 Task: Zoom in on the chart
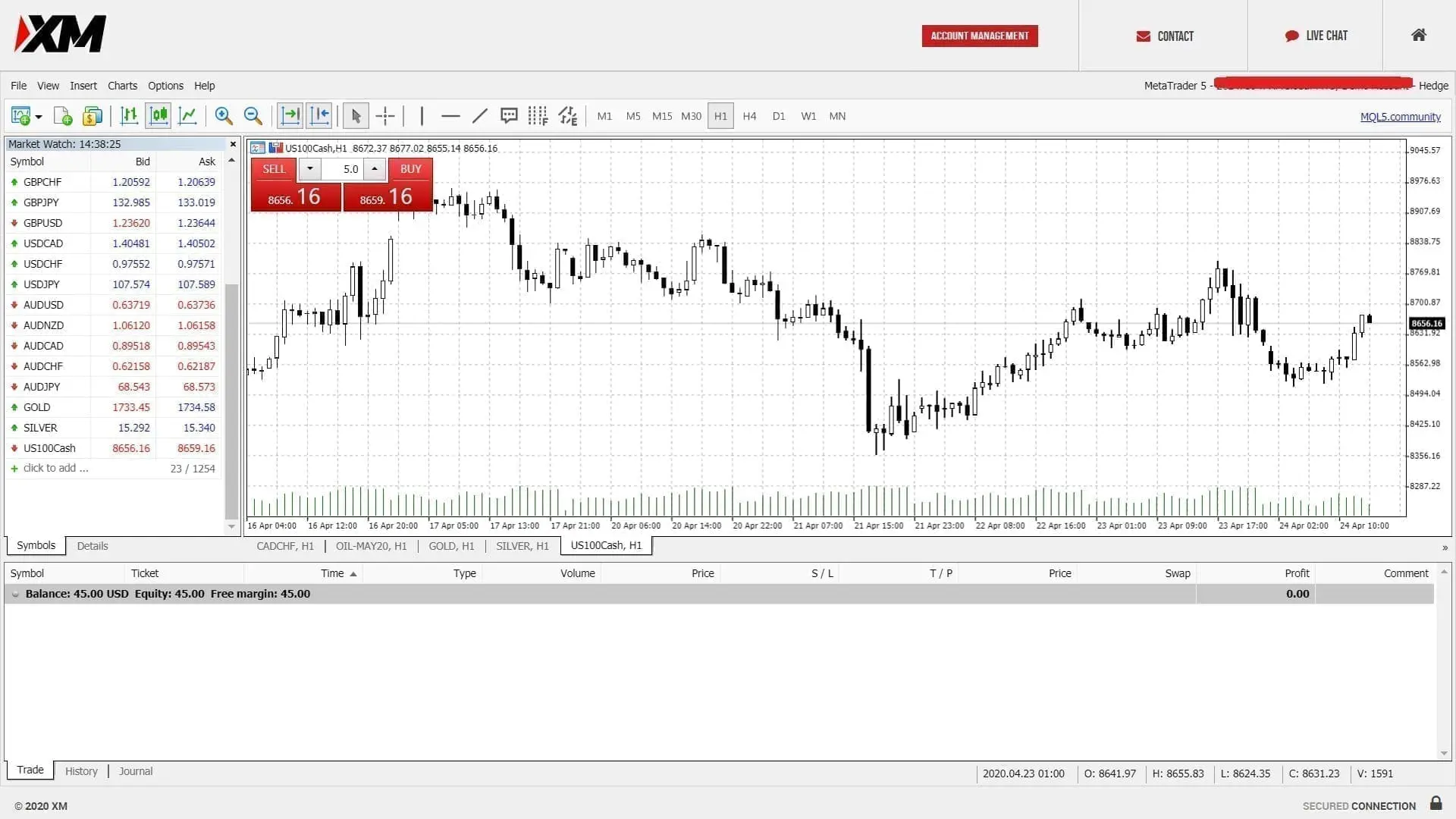click(224, 116)
